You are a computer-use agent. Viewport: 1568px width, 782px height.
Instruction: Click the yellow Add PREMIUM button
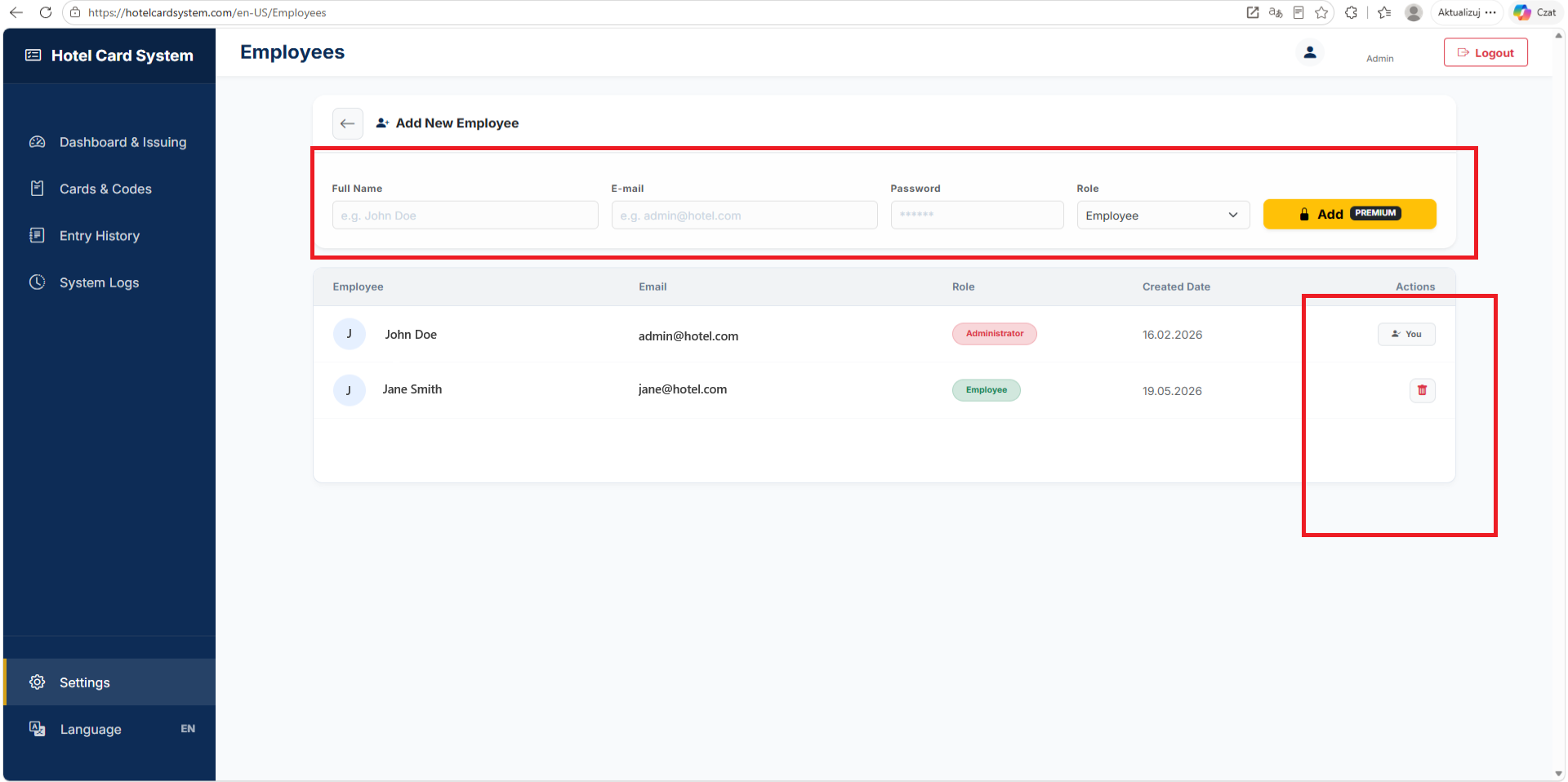coord(1349,214)
